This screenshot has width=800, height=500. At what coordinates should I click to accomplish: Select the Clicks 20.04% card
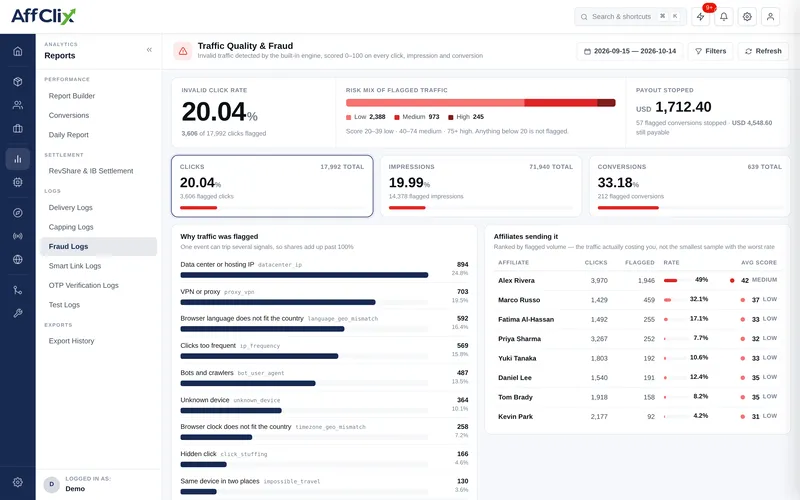click(272, 186)
